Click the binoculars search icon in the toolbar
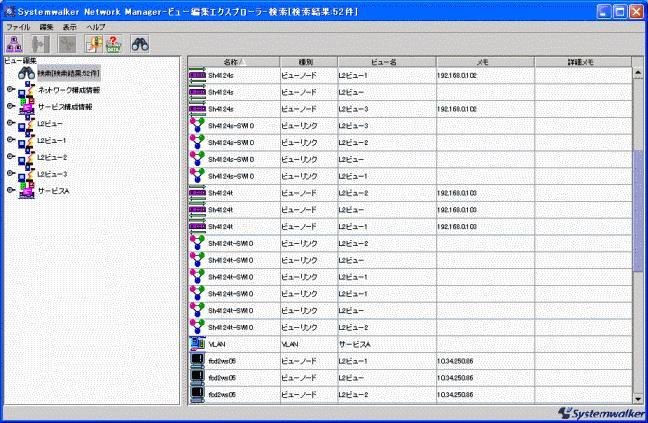Screen dimensions: 648x423 [x=140, y=45]
